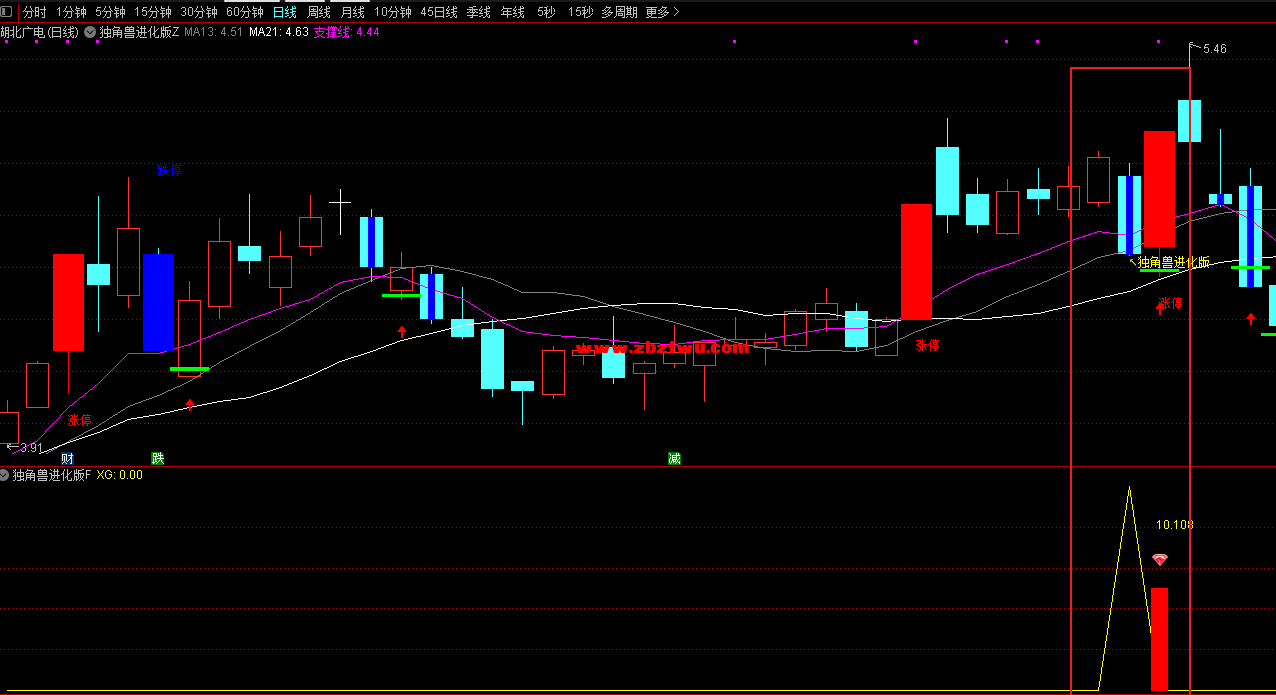
Task: Select the 60分钟 period tab
Action: 245,12
